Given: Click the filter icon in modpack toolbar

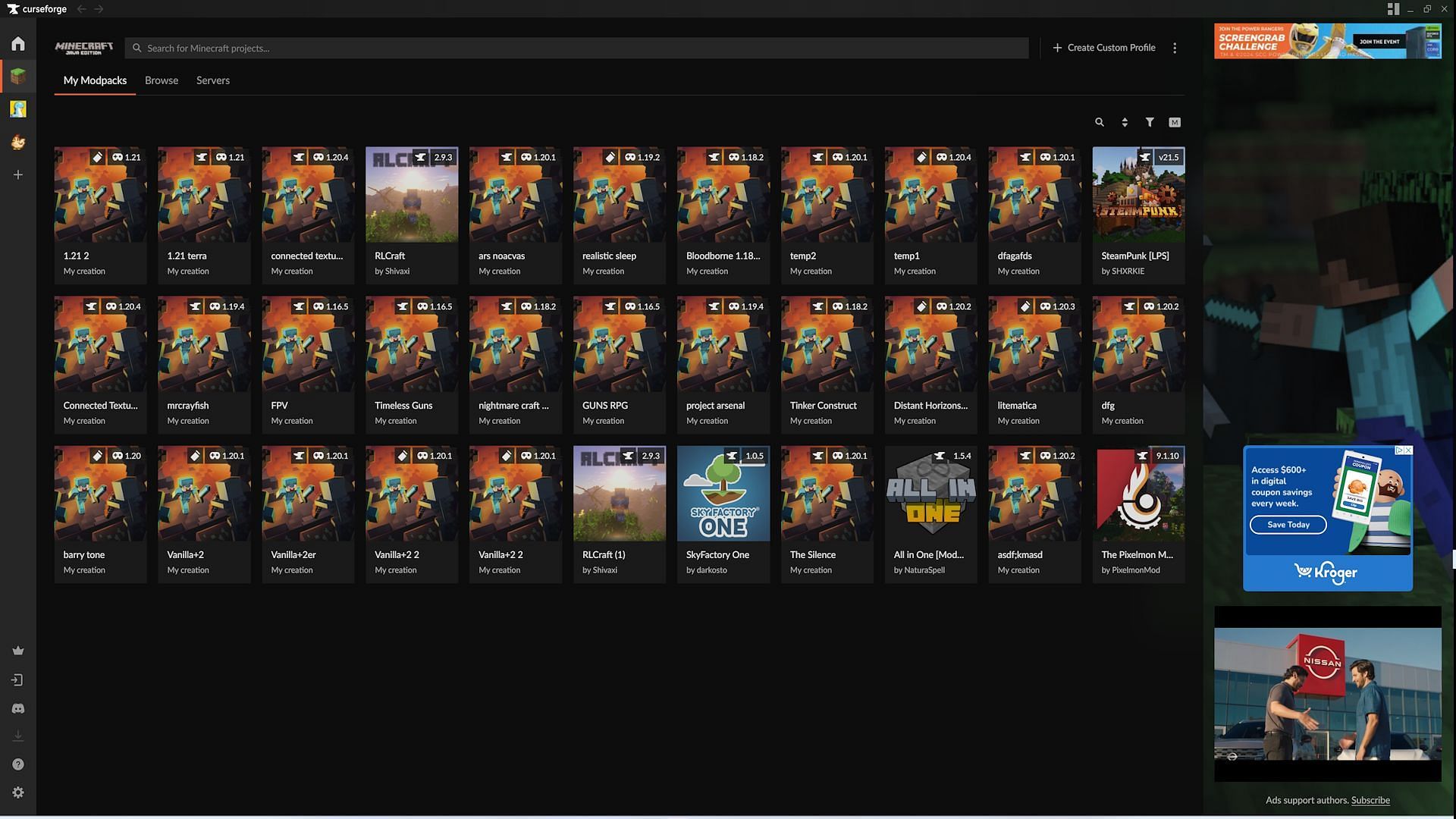Looking at the screenshot, I should 1149,122.
